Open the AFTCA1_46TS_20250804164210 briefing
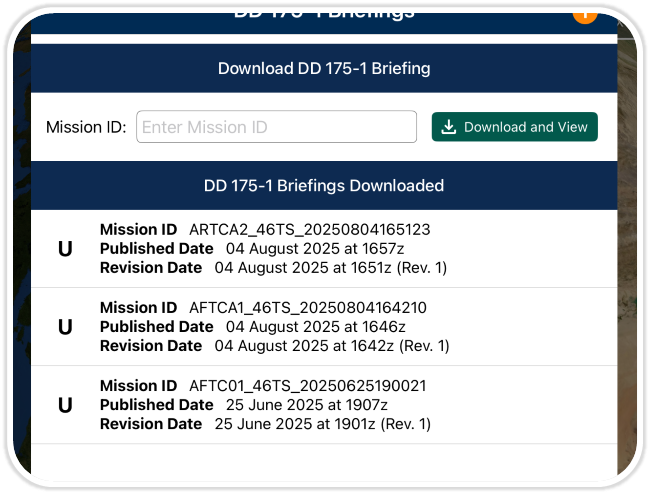This screenshot has width=650, height=494. (307, 307)
